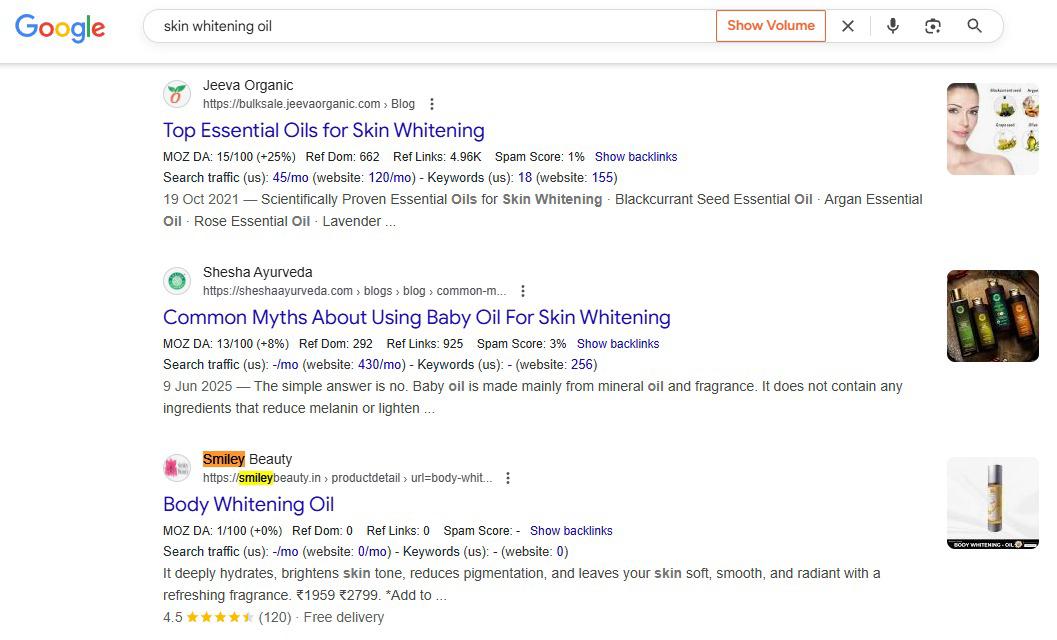Click the Show Volume button
Image resolution: width=1057 pixels, height=640 pixels.
tap(771, 26)
